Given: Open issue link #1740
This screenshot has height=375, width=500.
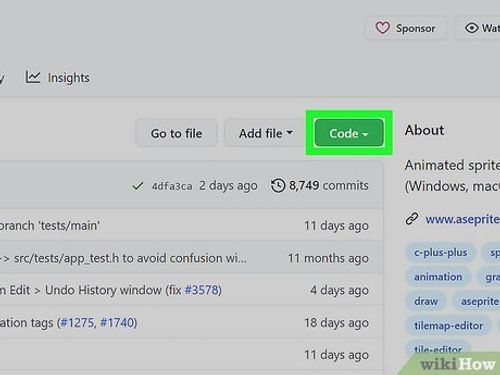Looking at the screenshot, I should (x=117, y=323).
